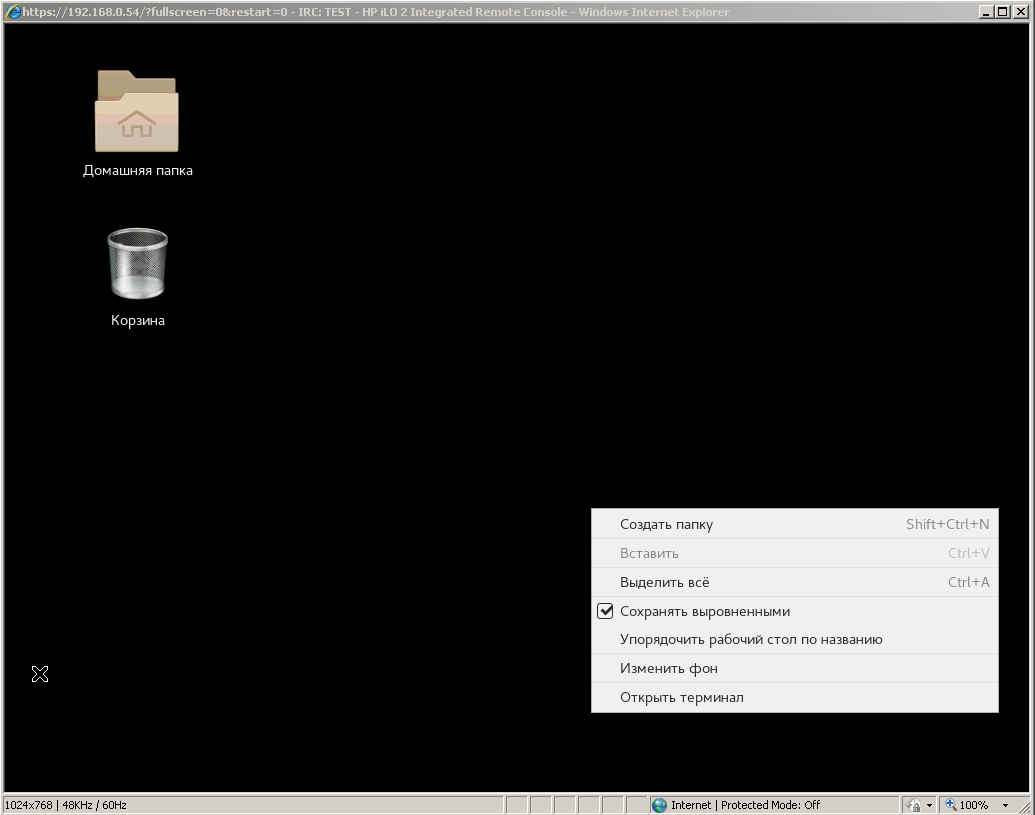Expand the zoom level dropdown arrow
This screenshot has height=815, width=1035.
coord(1005,805)
